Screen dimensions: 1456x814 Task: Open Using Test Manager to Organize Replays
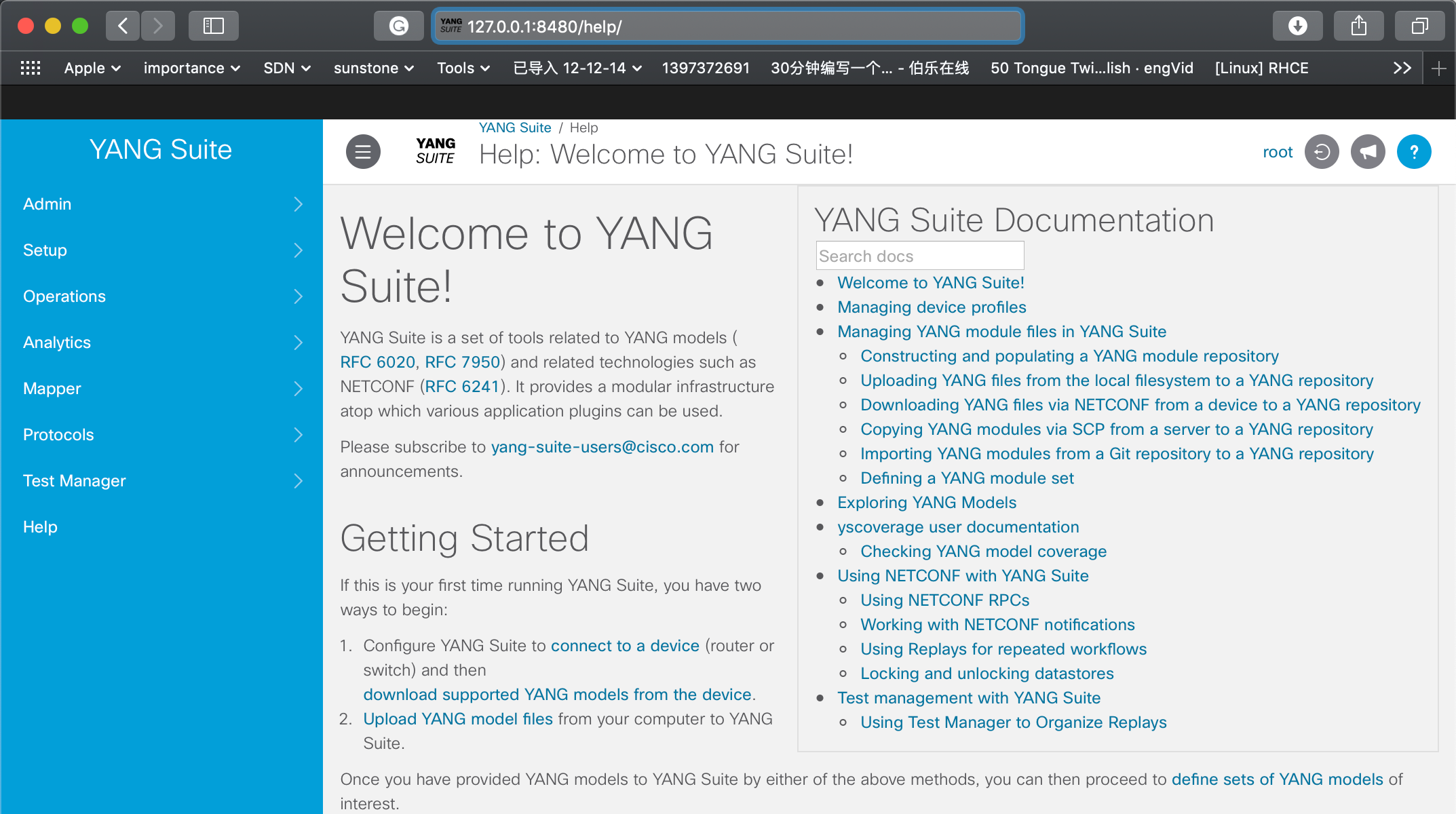[1013, 722]
